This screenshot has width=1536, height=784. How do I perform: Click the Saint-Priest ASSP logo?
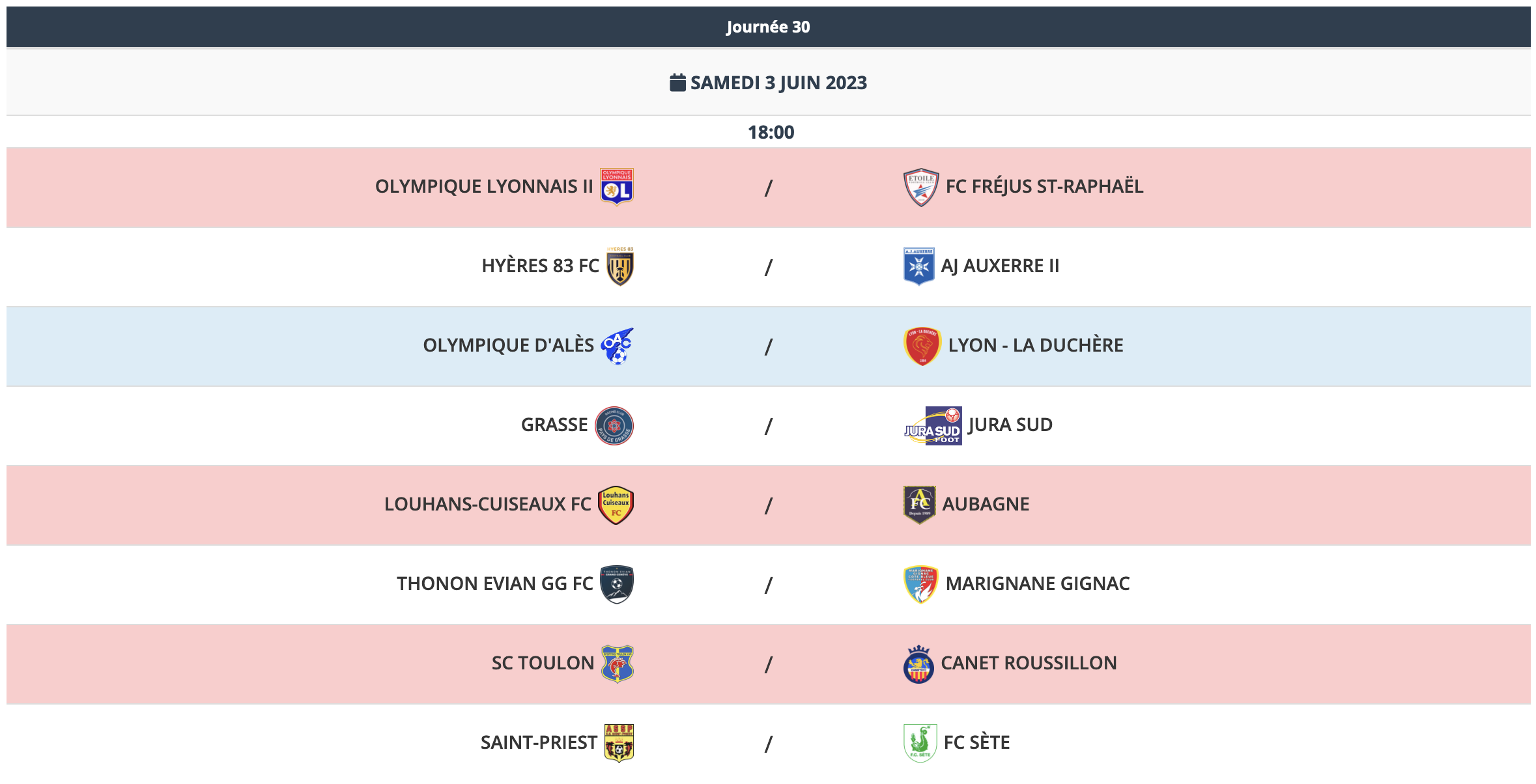(618, 743)
